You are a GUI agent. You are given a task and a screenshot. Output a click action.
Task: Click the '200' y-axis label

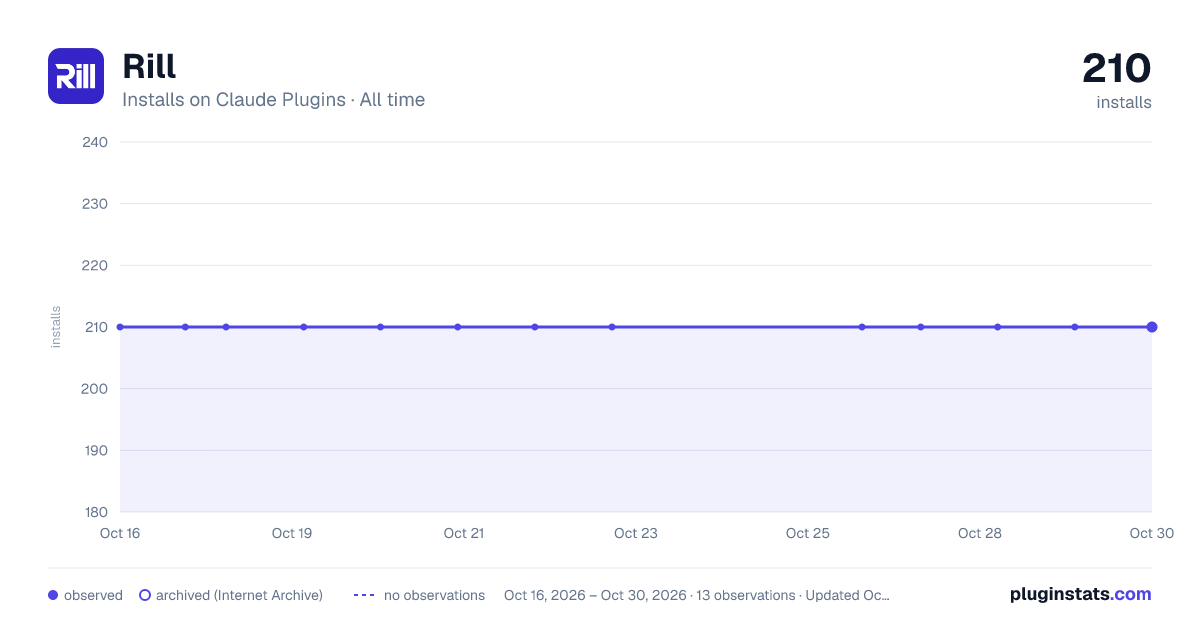[x=95, y=389]
